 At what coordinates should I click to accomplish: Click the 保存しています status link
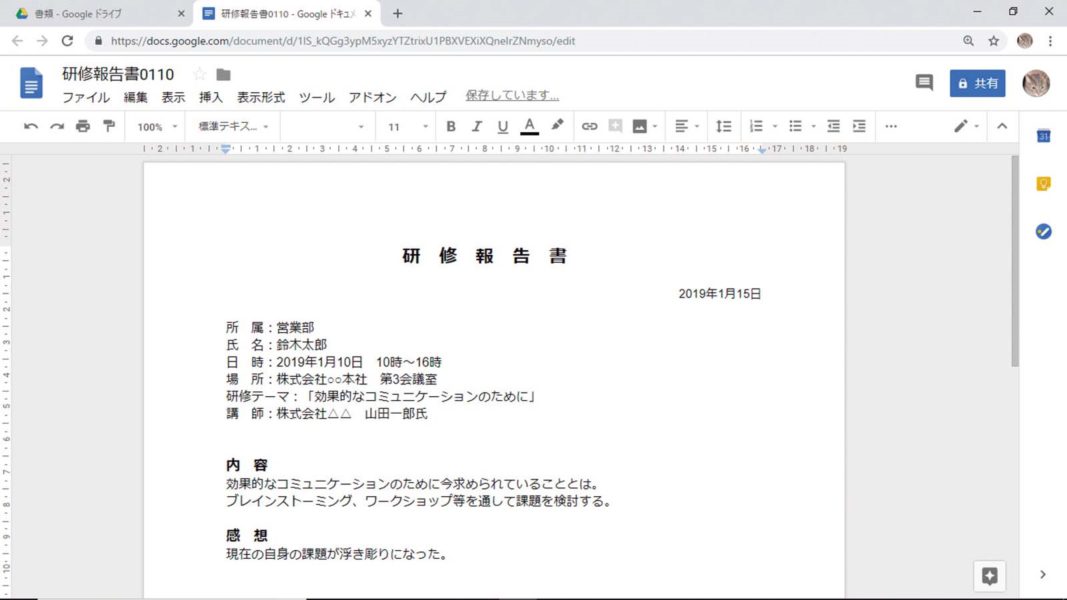point(512,95)
